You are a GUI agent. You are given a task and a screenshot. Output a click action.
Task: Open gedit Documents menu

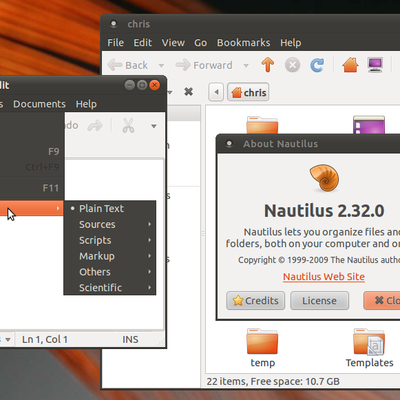(x=39, y=104)
